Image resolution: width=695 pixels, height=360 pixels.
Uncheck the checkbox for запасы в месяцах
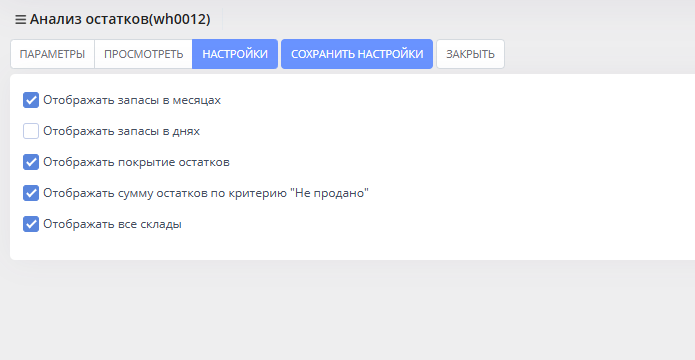31,100
